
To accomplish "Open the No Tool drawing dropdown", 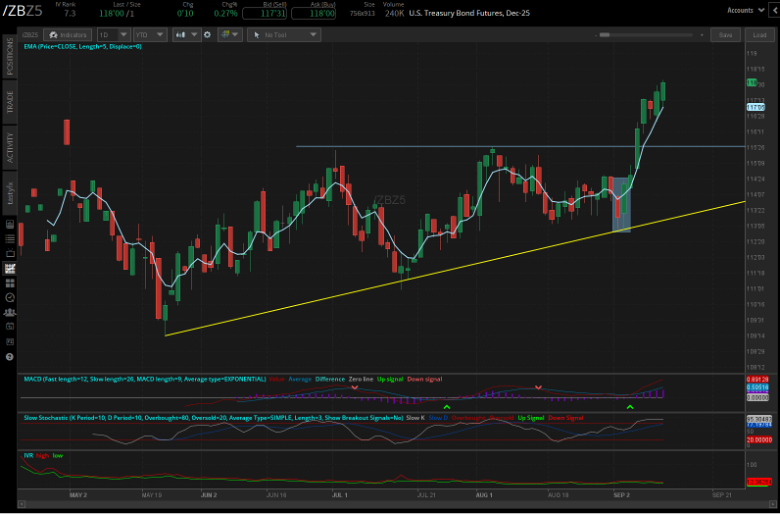I will point(284,35).
